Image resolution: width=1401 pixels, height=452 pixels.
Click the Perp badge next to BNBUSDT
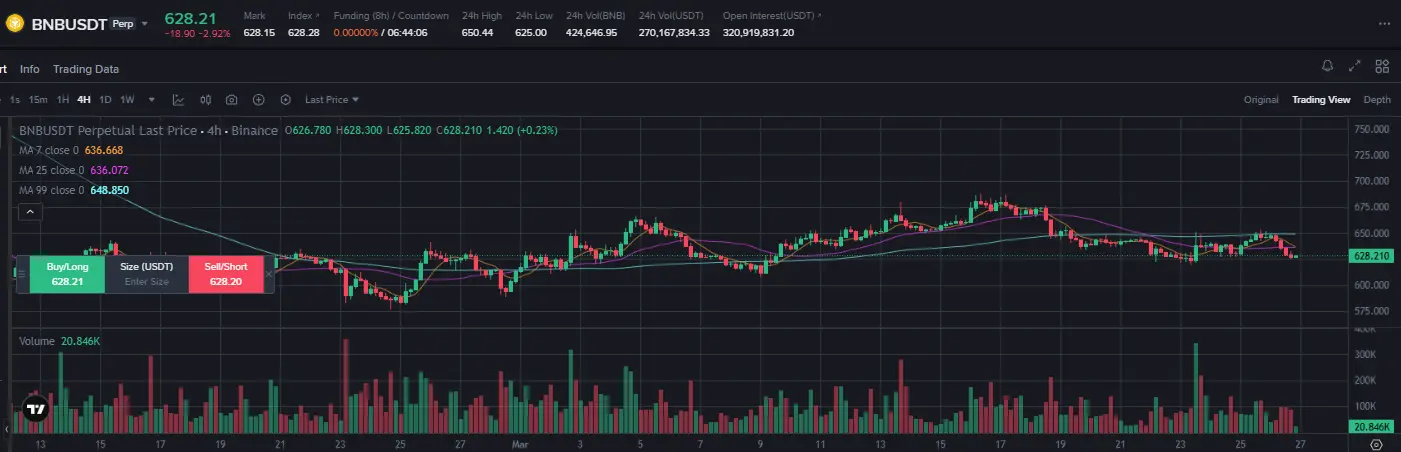click(x=123, y=23)
